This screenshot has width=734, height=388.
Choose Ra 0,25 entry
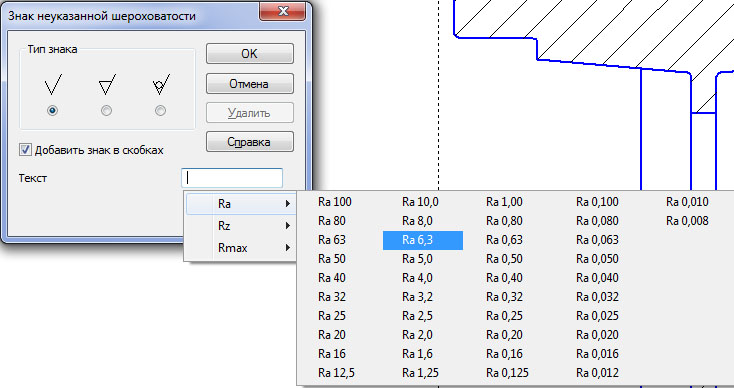point(505,316)
